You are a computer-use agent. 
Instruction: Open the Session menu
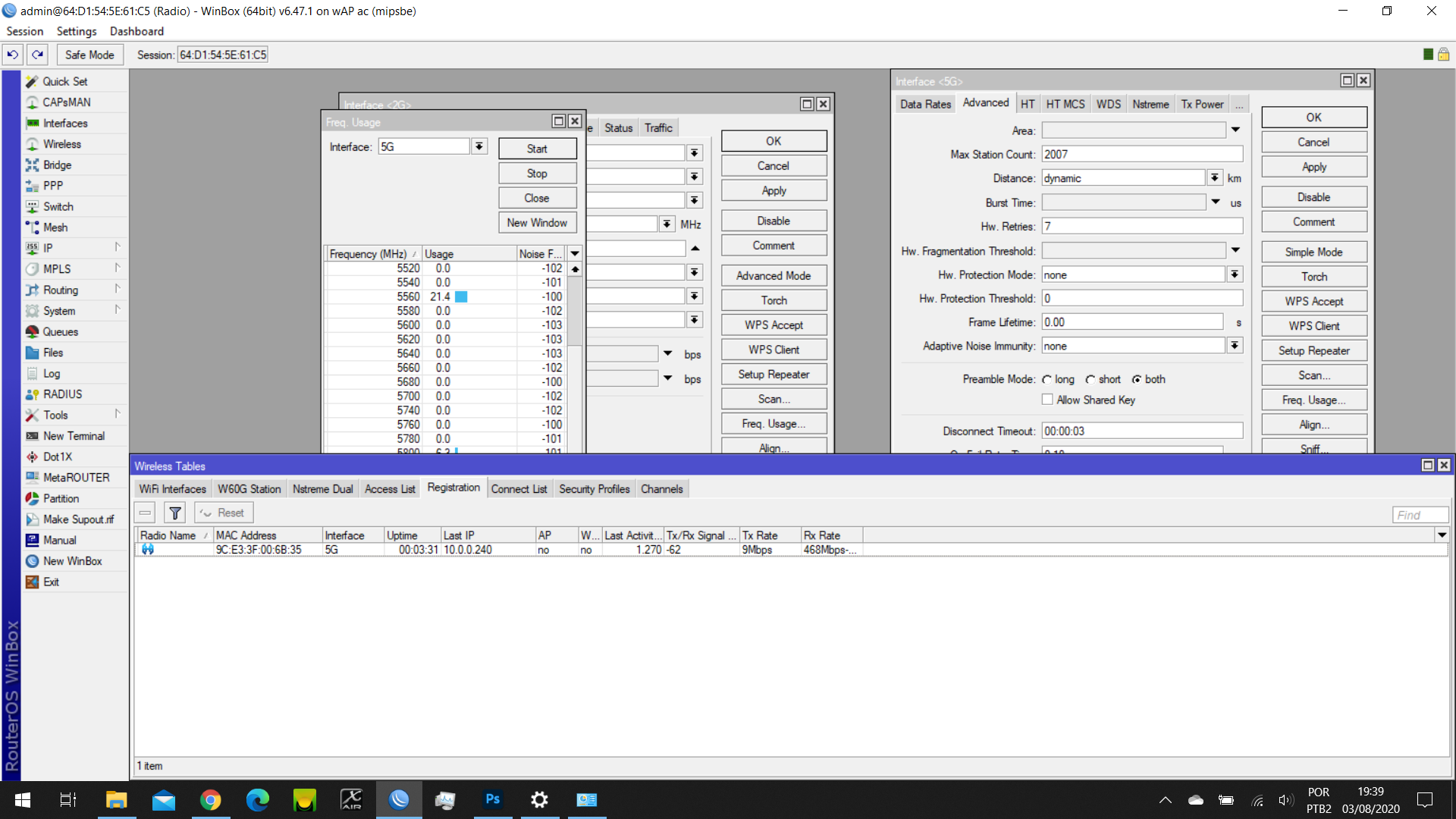click(25, 31)
